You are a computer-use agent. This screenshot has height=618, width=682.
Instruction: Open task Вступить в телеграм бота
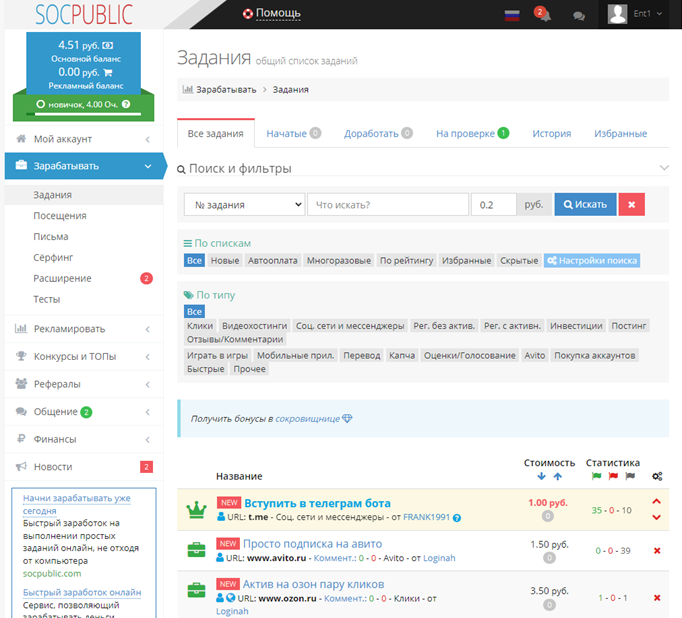(x=317, y=503)
